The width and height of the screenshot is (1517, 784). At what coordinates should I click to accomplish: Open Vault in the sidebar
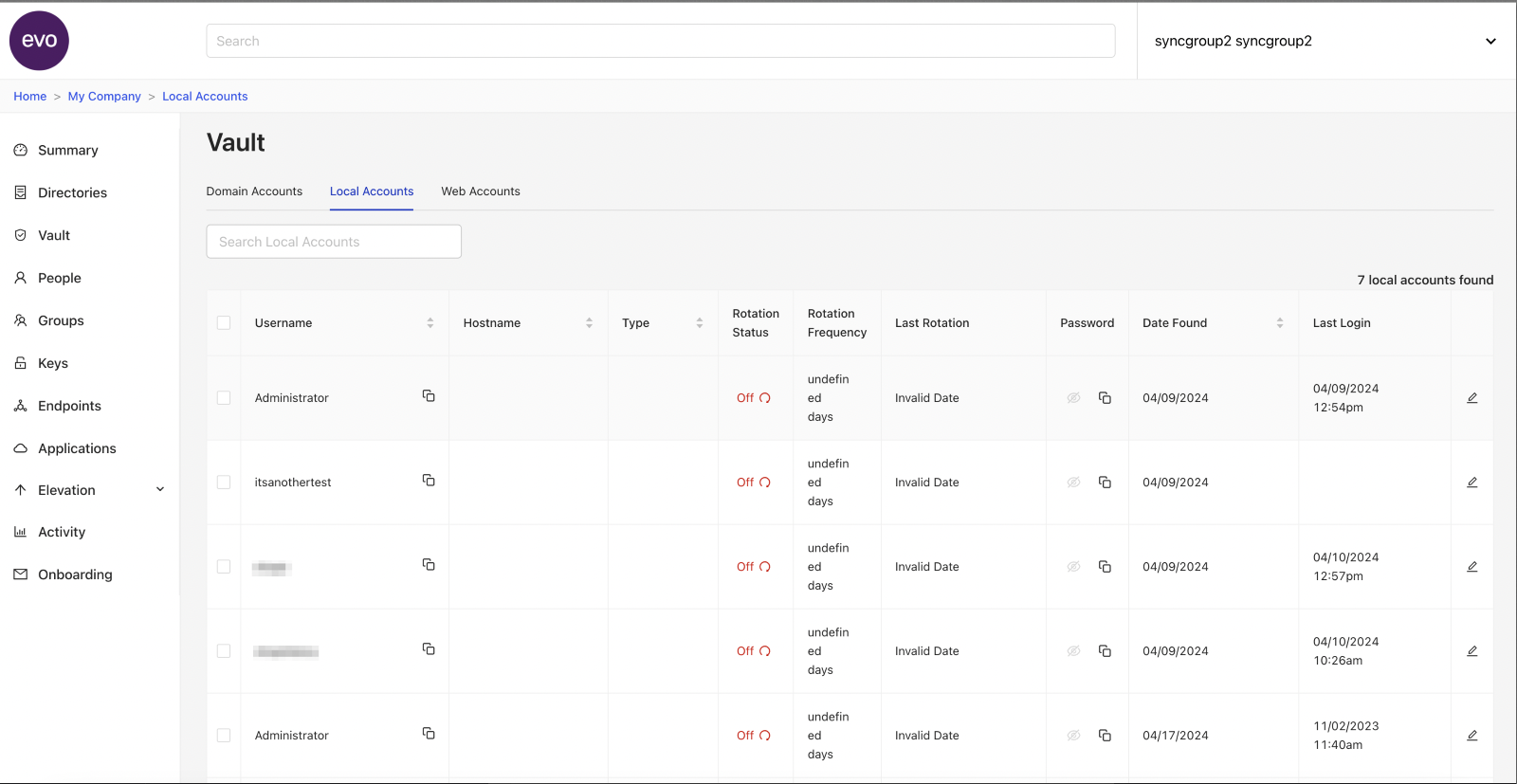[x=54, y=235]
